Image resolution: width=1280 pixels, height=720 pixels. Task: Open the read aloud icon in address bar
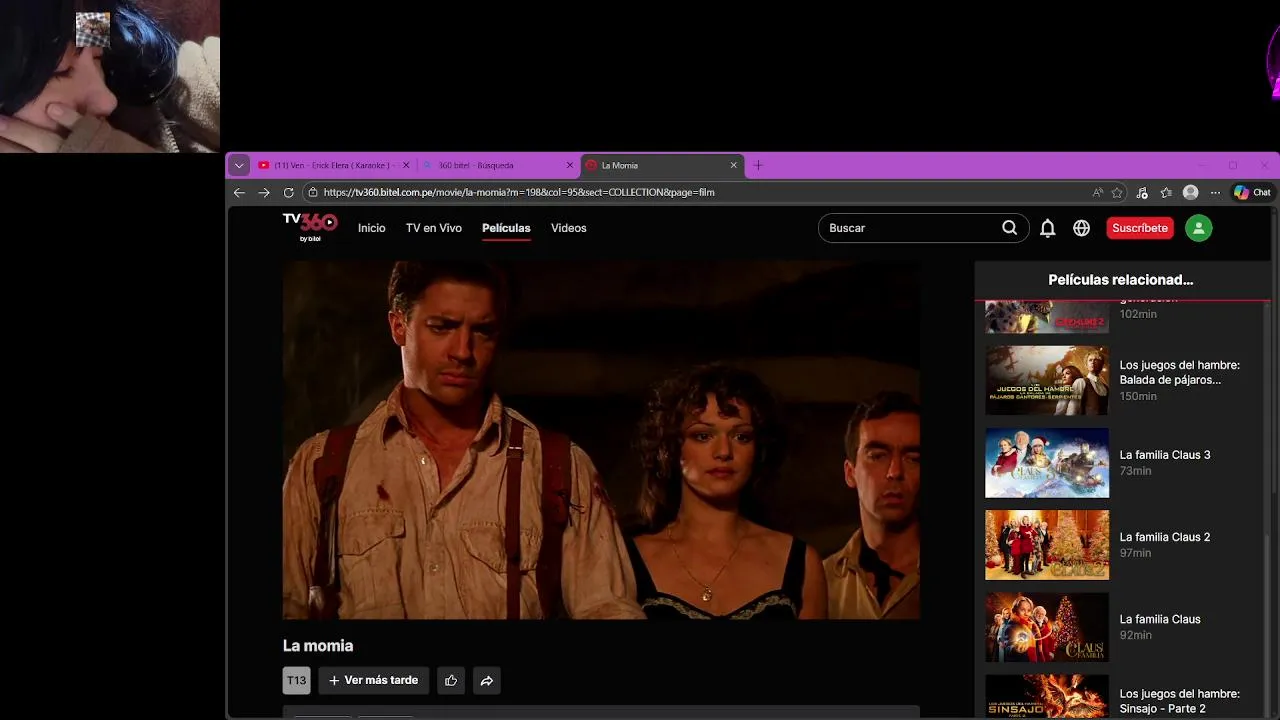click(x=1098, y=192)
